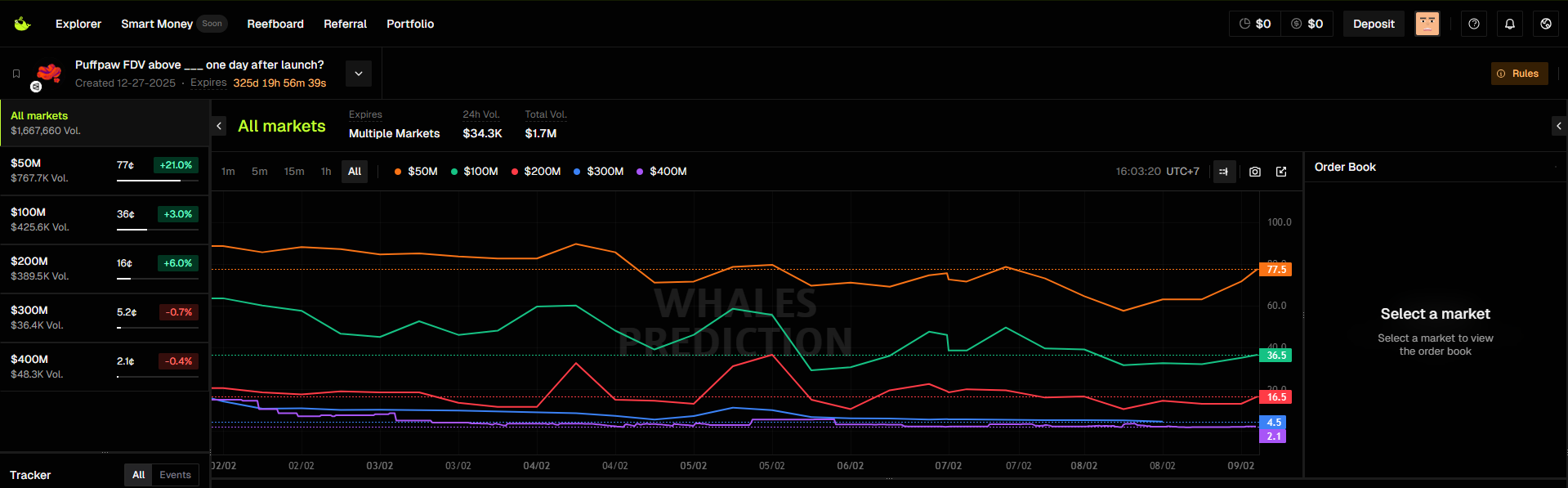Click the -0.7% change badge
1568x488 pixels.
[x=179, y=312]
